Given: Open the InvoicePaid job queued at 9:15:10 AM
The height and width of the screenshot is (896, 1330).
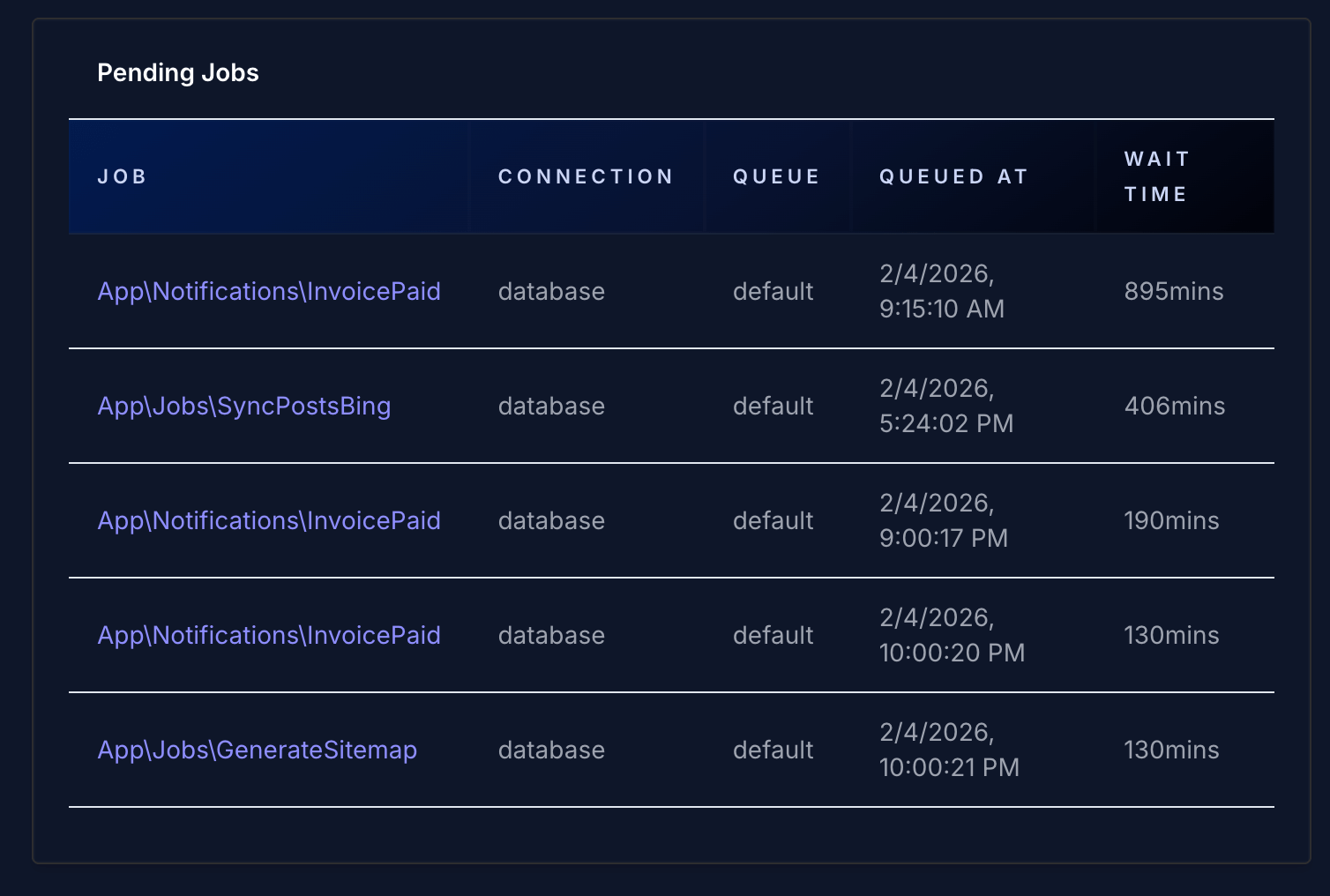Looking at the screenshot, I should coord(268,291).
